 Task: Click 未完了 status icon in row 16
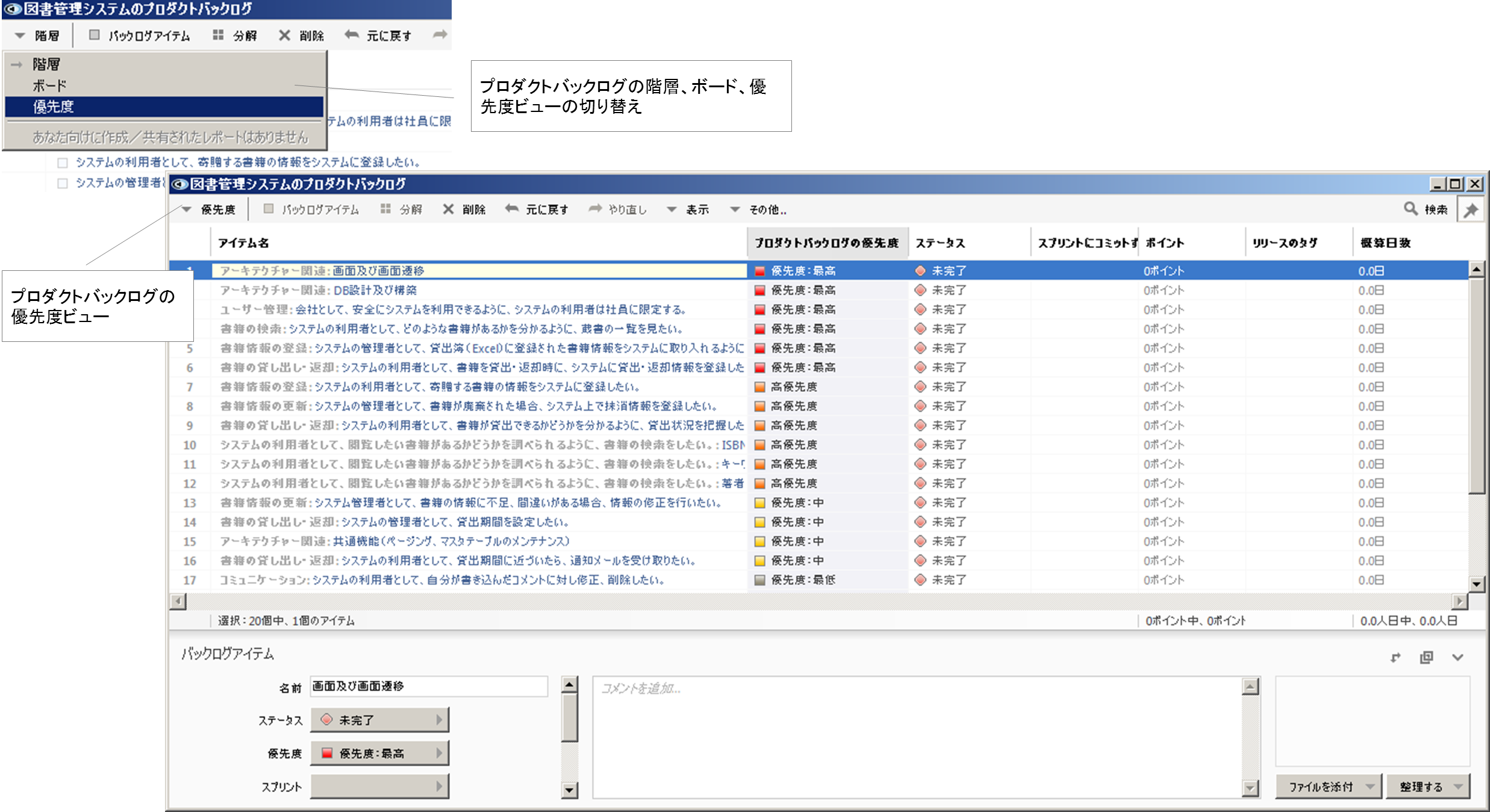[920, 561]
